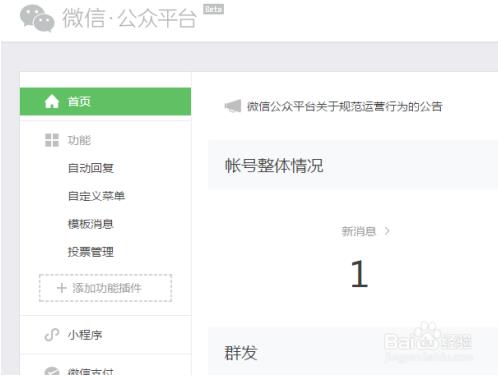This screenshot has height=376, width=498.
Task: Click the 微信·公众平台 title text
Action: click(x=129, y=18)
